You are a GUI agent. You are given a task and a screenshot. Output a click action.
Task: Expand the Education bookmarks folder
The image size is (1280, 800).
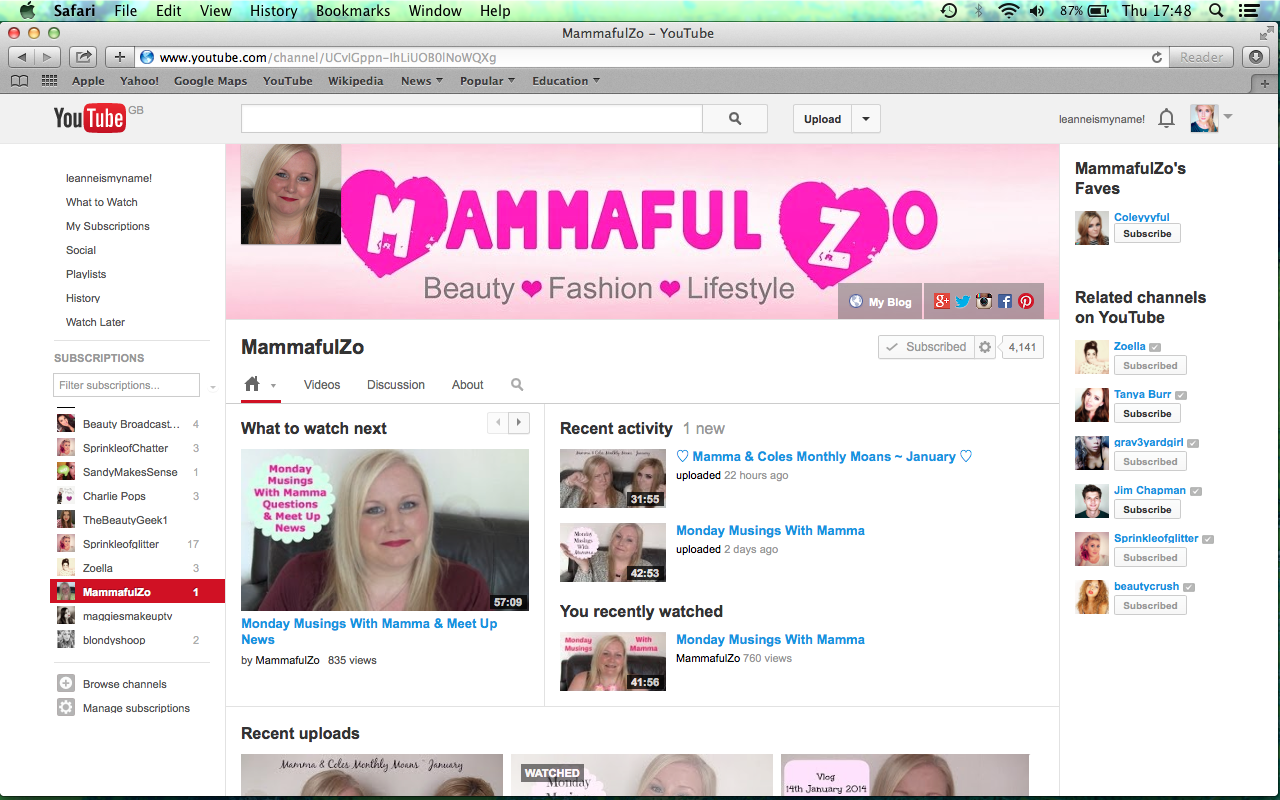tap(566, 81)
